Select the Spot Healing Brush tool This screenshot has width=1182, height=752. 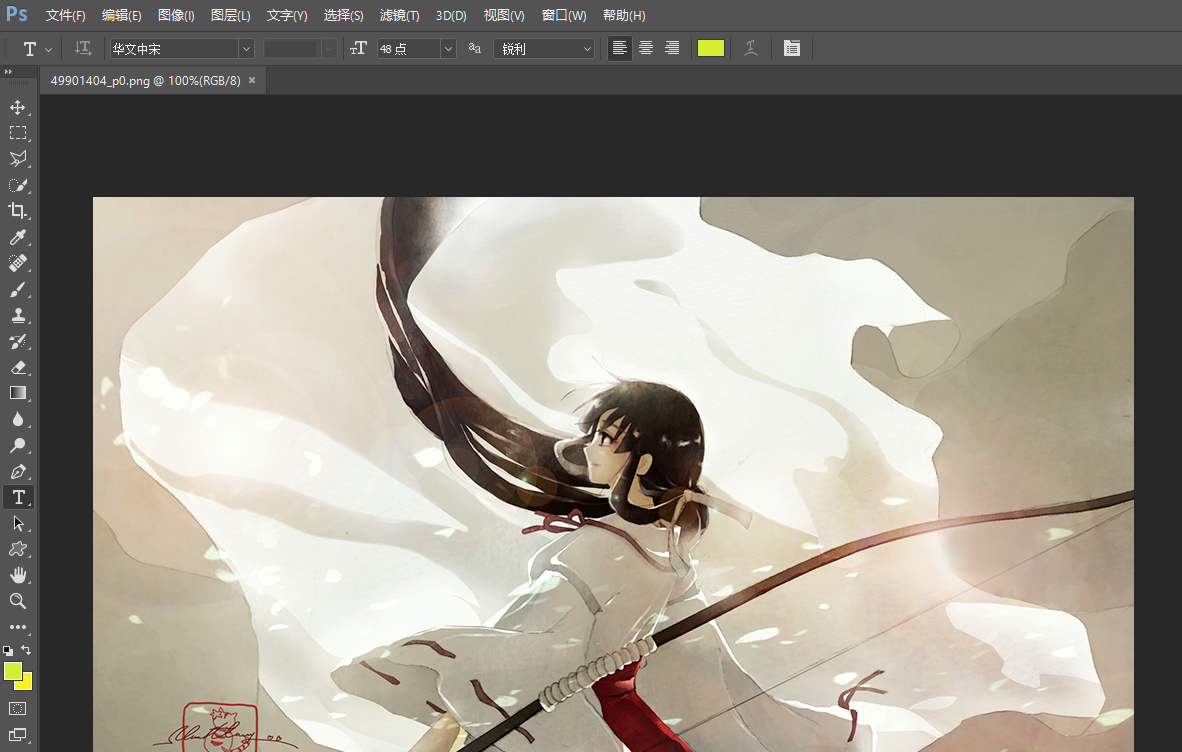point(17,263)
